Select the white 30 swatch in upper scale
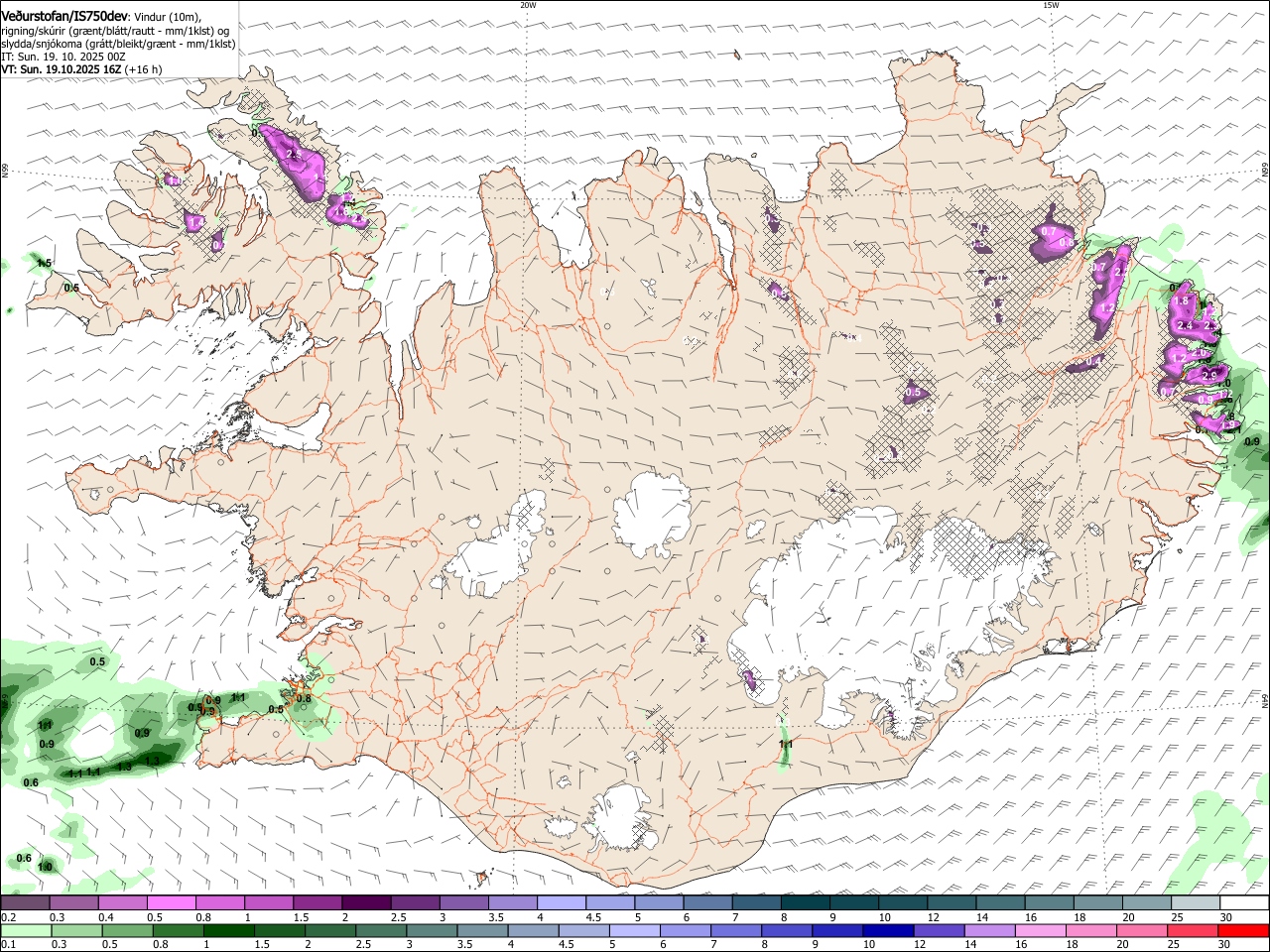This screenshot has height=952, width=1270. (x=1244, y=903)
